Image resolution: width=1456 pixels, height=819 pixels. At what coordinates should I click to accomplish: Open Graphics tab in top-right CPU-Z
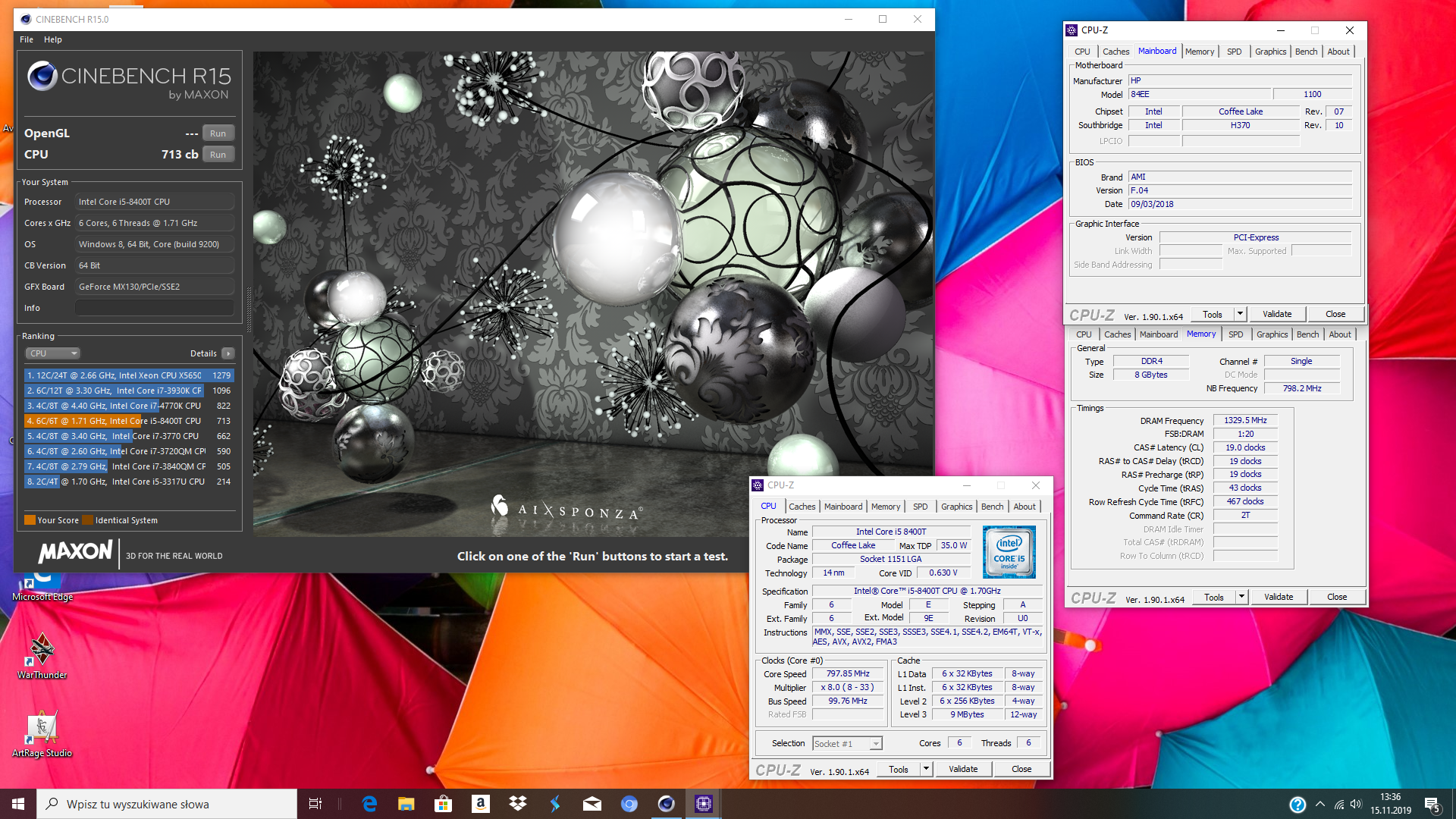(x=1271, y=52)
